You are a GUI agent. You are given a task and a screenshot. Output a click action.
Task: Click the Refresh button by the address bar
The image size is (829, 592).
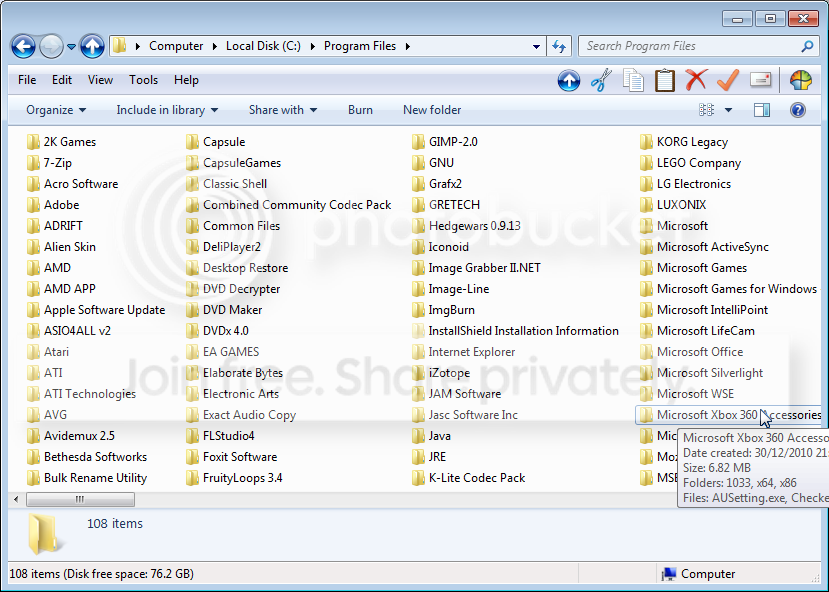559,47
